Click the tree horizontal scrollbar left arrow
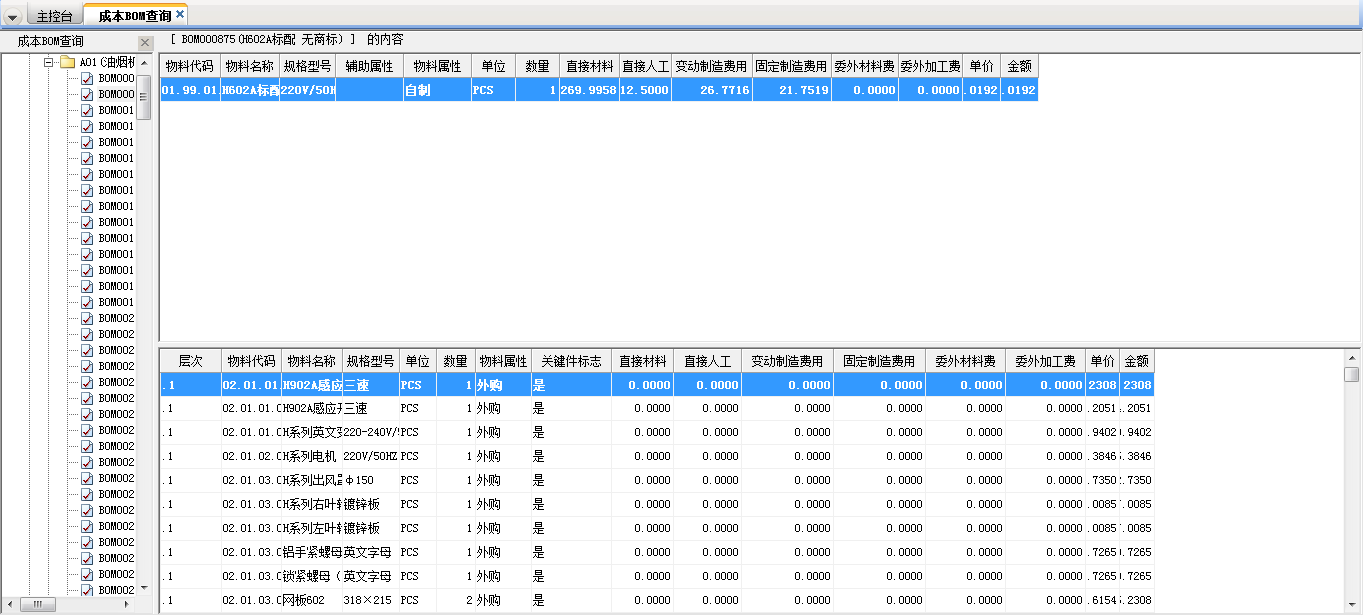Screen dimensions: 1363x615 point(9,604)
